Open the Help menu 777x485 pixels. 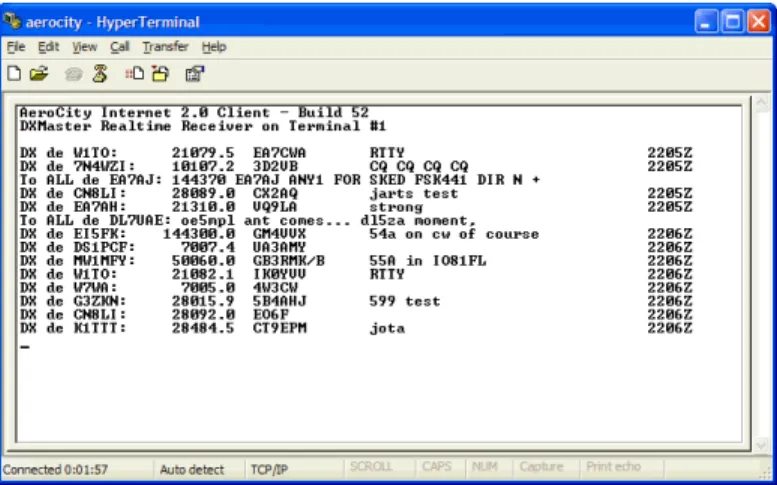[x=214, y=47]
